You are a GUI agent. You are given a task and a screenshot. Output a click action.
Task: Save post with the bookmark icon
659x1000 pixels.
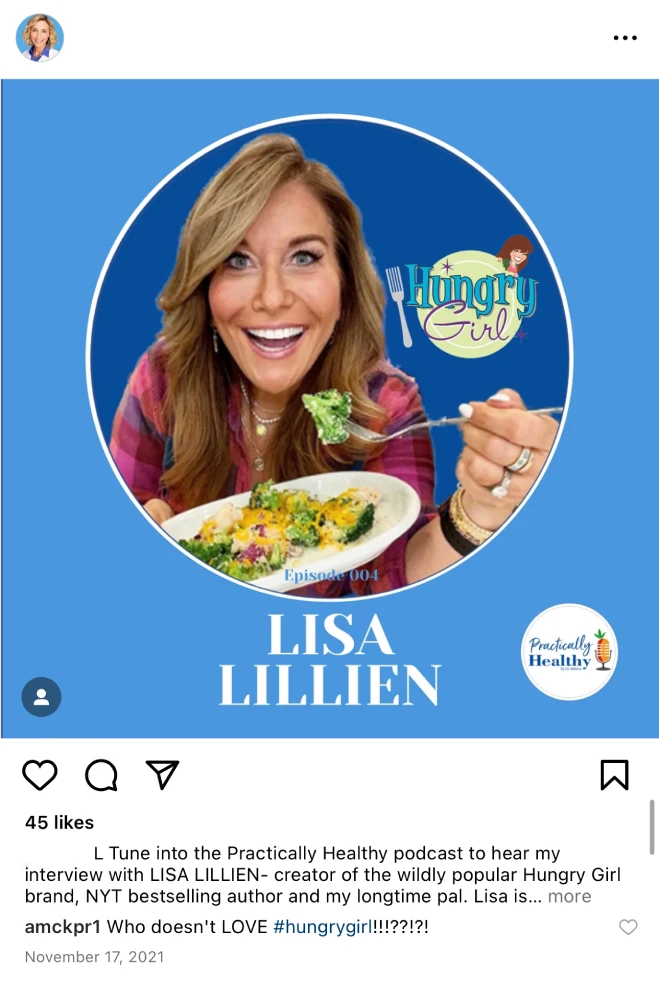pyautogui.click(x=614, y=774)
